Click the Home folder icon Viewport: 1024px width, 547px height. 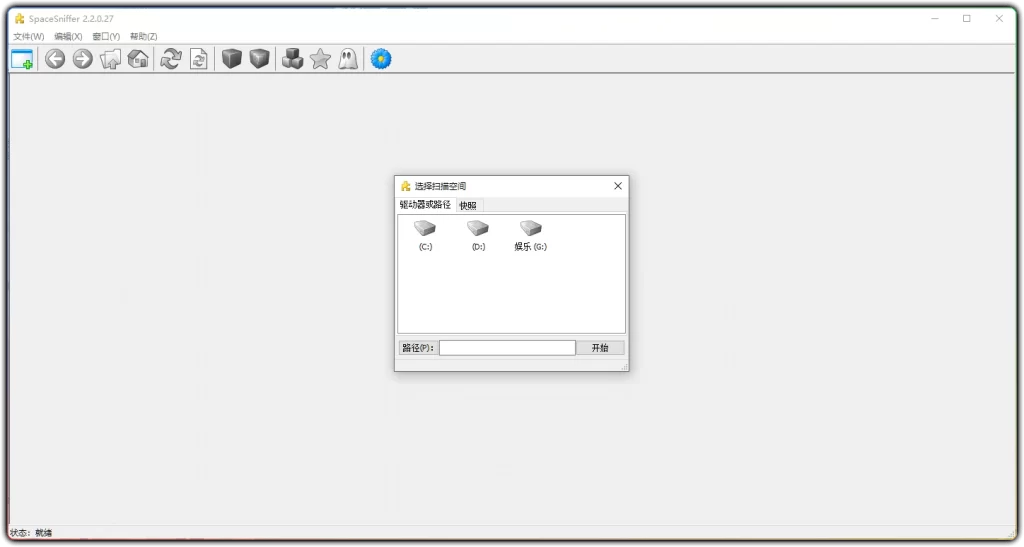coord(138,59)
